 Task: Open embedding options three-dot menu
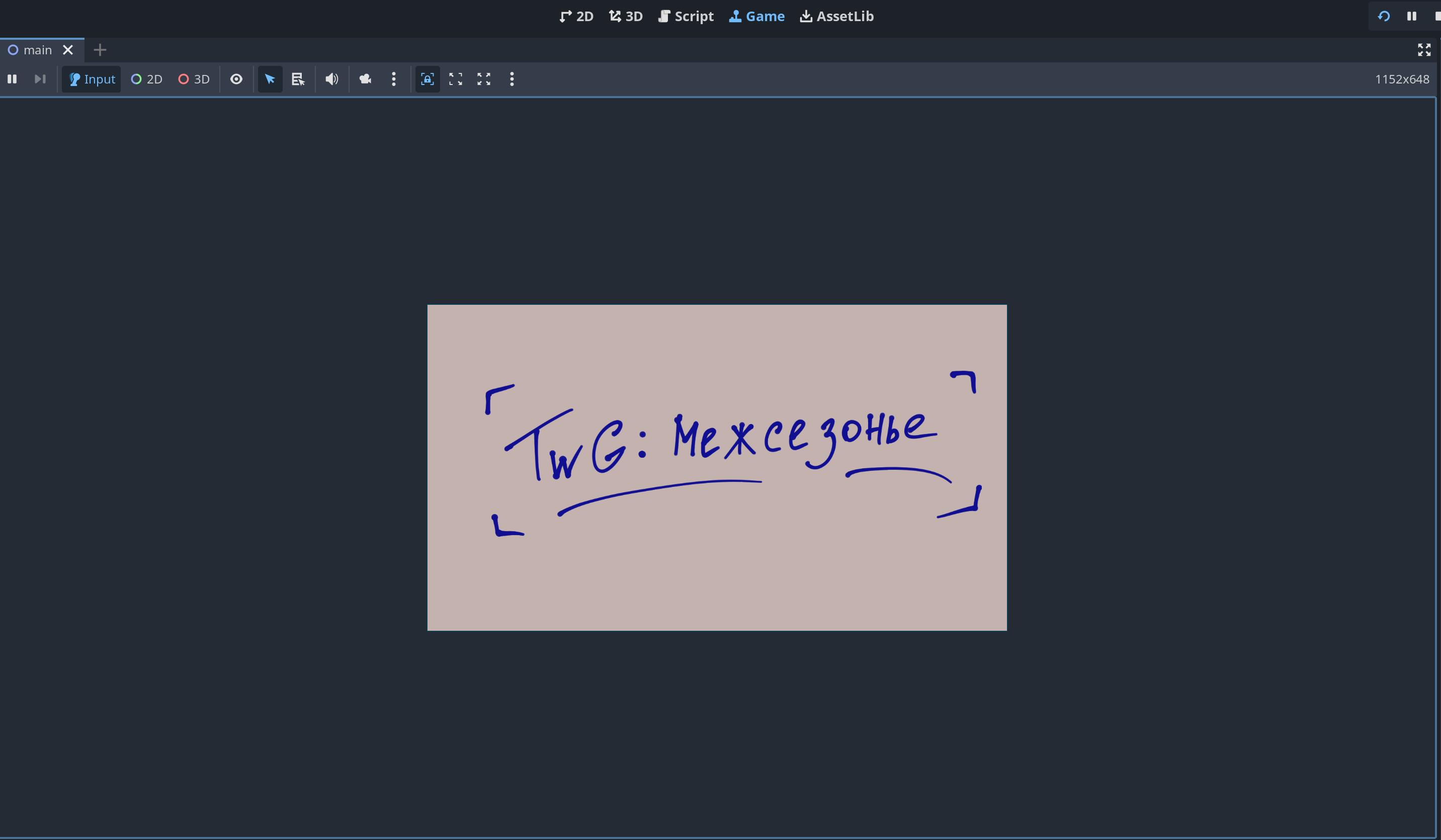coord(512,79)
